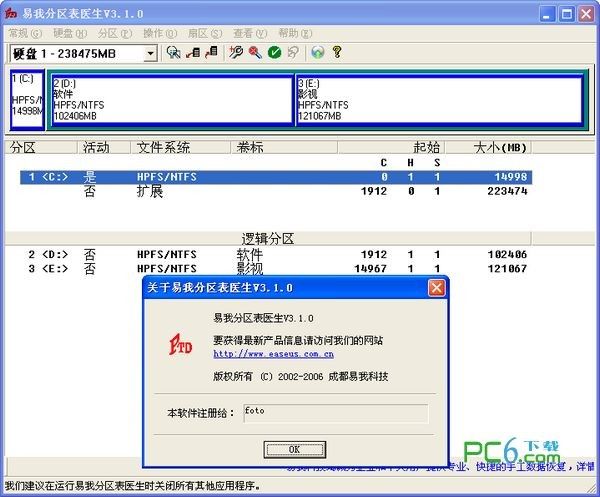This screenshot has width=600, height=497.
Task: Click the green checkmark apply icon
Action: coord(274,52)
